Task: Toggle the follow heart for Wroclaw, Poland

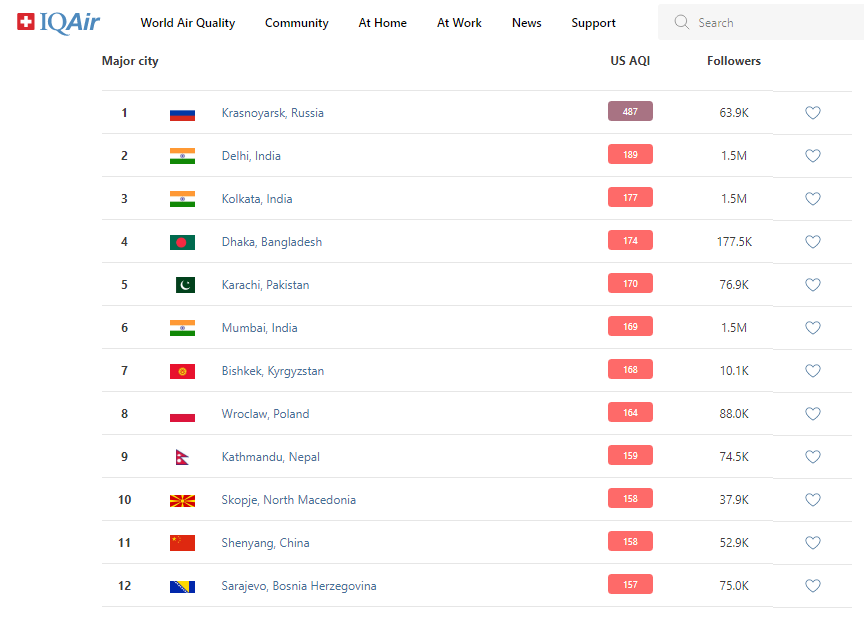Action: 813,414
